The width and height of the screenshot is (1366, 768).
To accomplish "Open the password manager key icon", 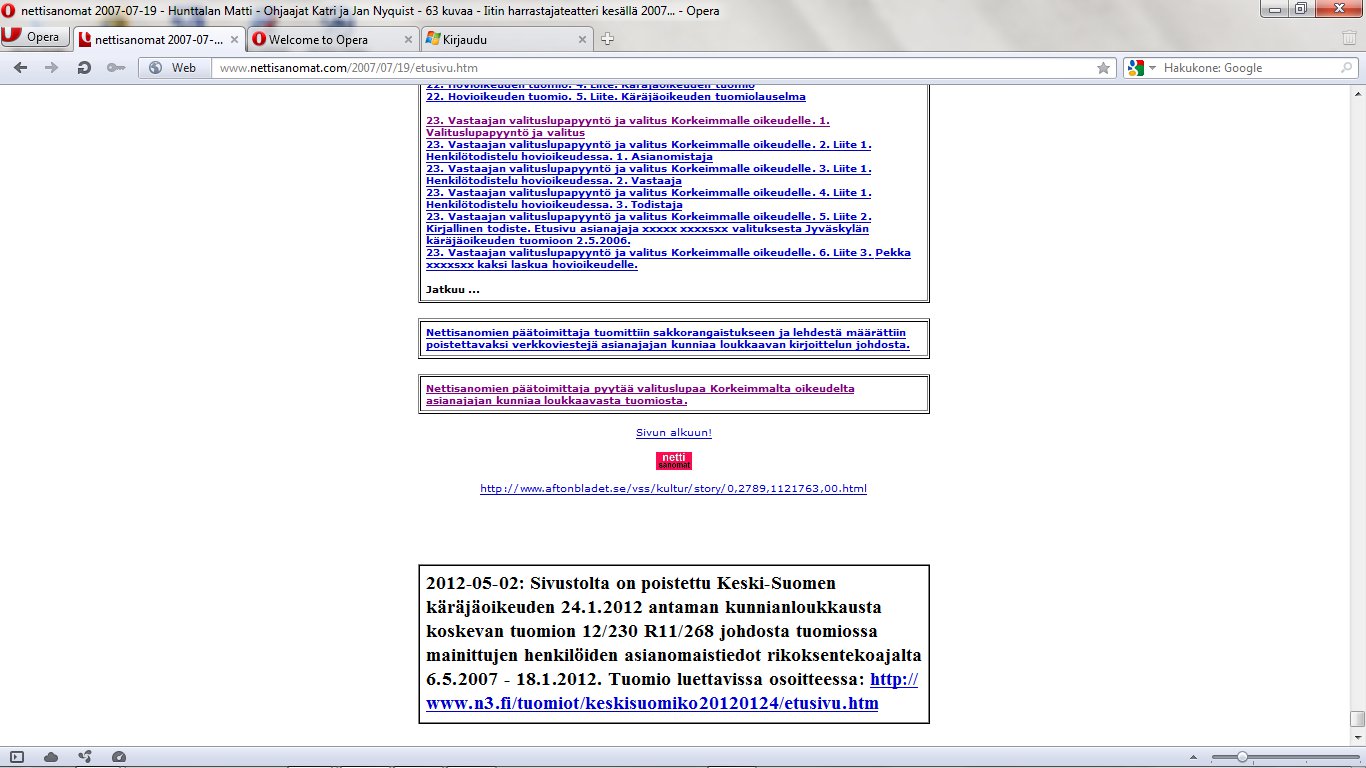I will pyautogui.click(x=116, y=68).
